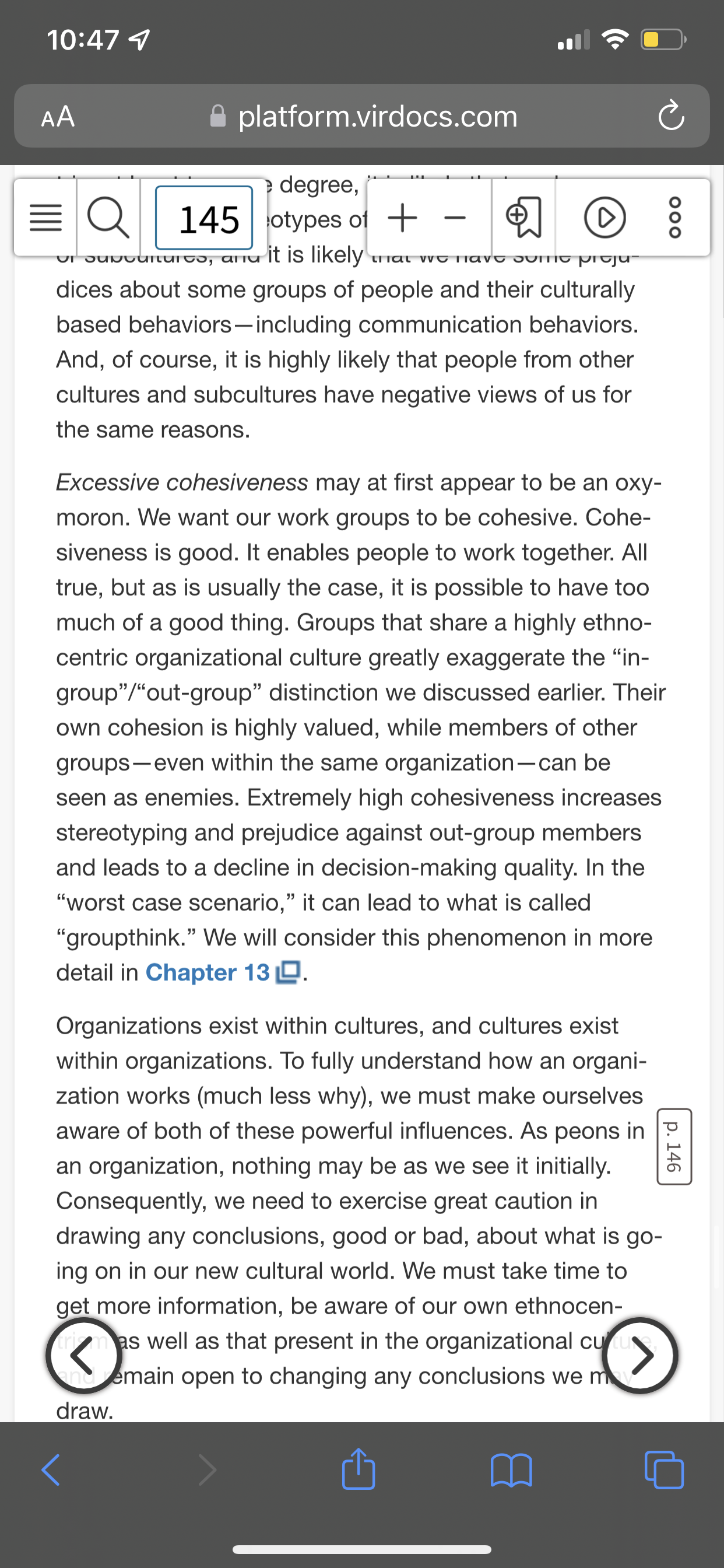Tap the home indicator bar
This screenshot has height=1568, width=724.
tap(362, 1549)
